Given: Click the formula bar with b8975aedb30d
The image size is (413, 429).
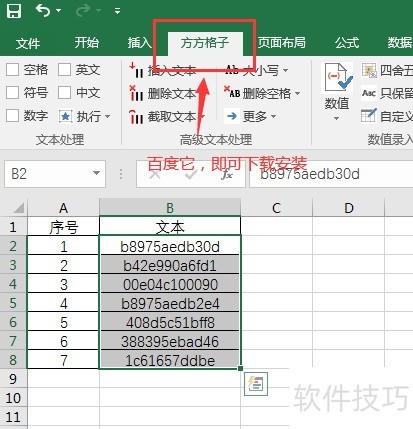Looking at the screenshot, I should (x=331, y=174).
